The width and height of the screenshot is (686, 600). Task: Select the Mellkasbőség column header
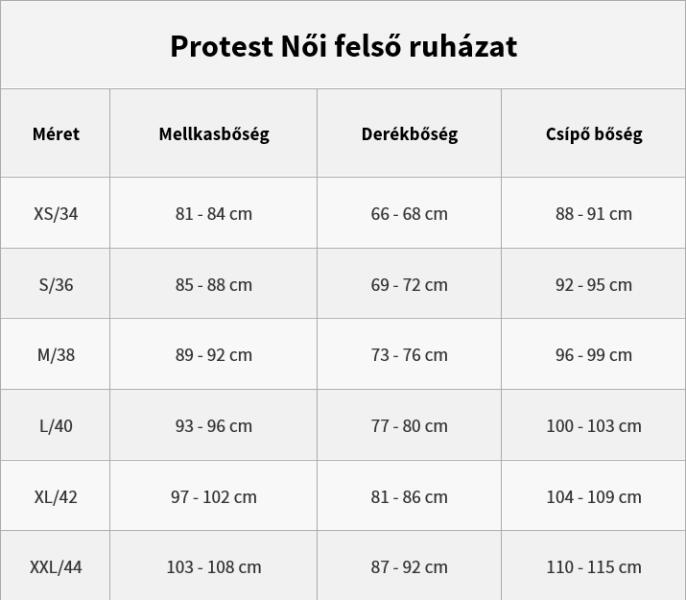(214, 134)
